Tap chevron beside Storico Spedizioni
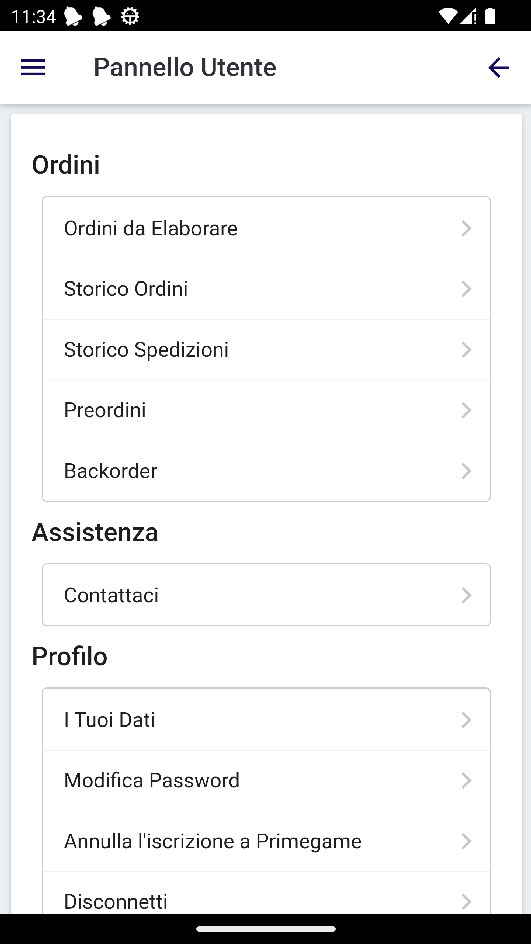Screen dimensions: 531x944 tap(466, 350)
